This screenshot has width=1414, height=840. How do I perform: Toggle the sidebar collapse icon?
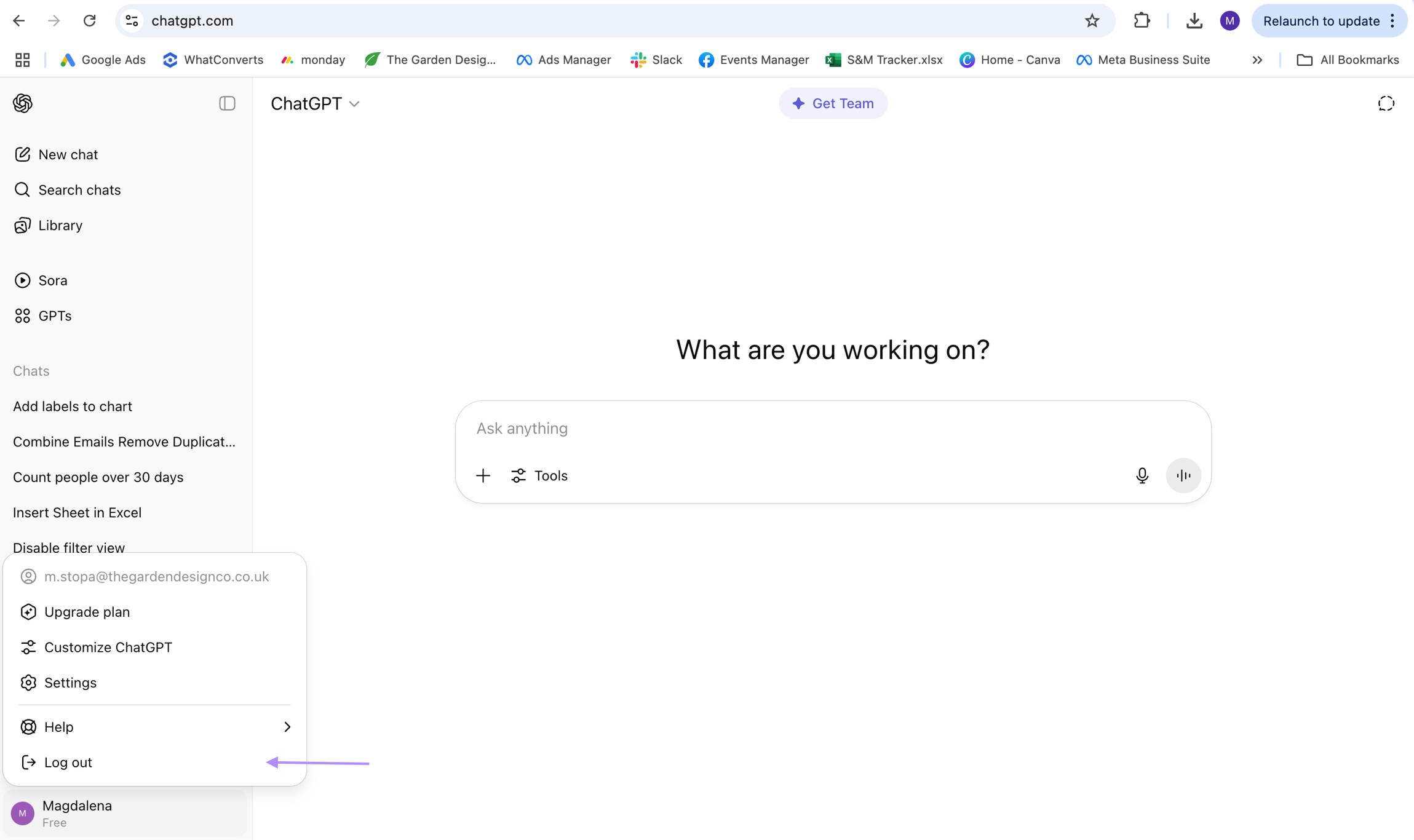[227, 103]
